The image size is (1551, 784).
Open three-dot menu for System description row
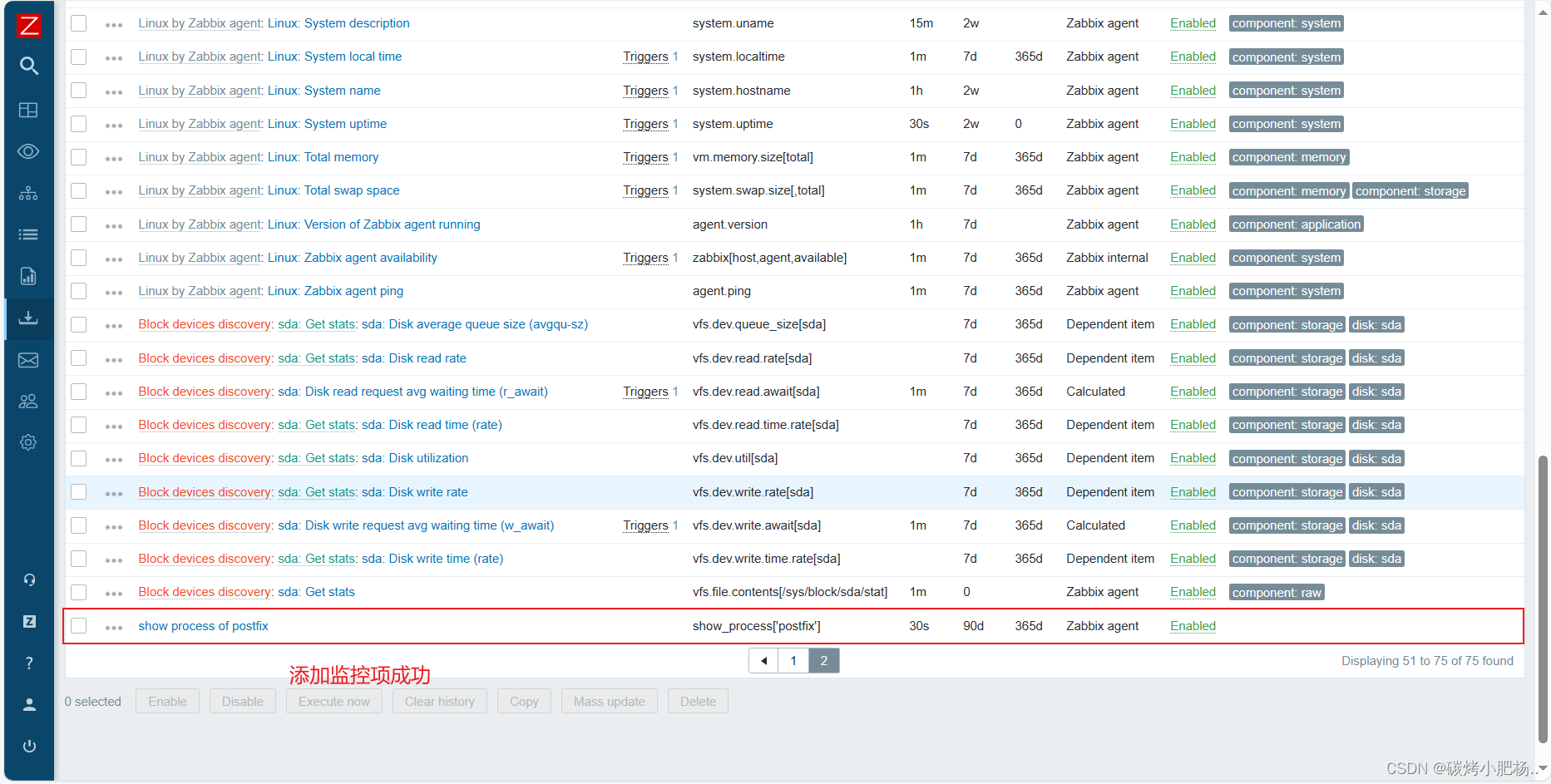tap(114, 25)
